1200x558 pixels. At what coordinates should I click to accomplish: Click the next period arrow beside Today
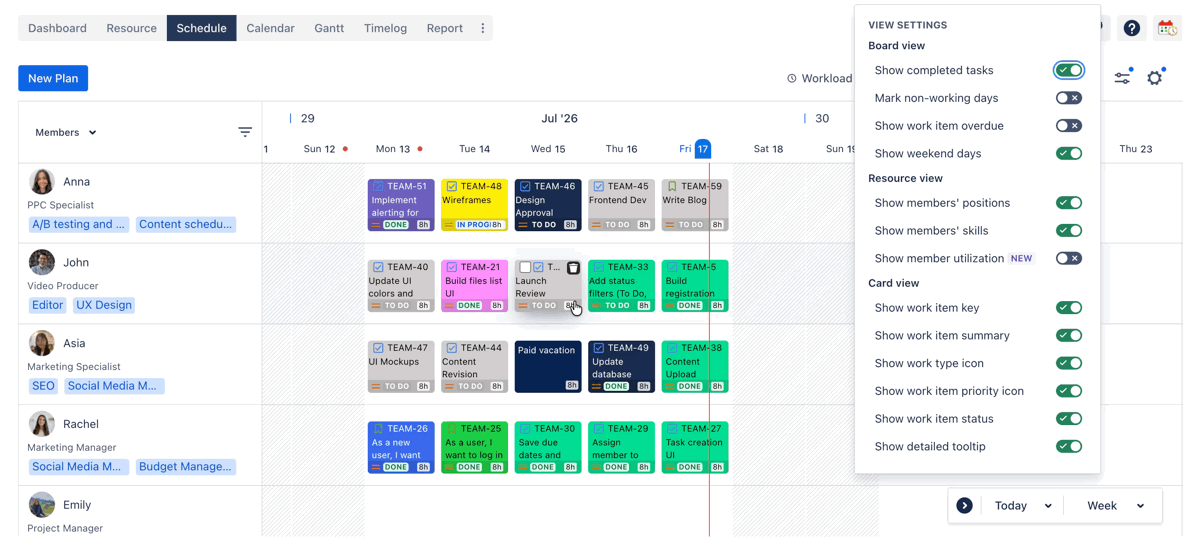click(964, 506)
